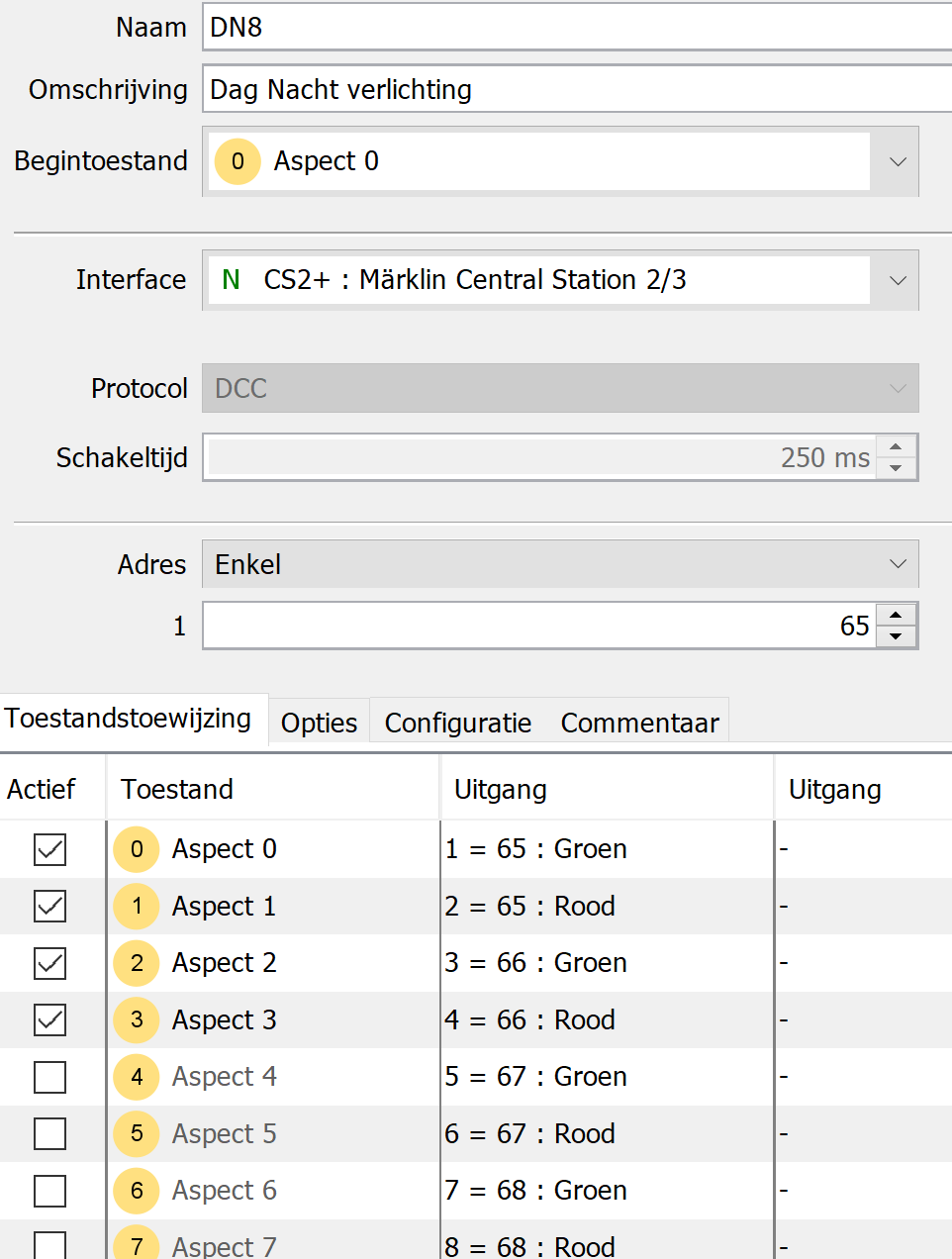Switch to the Opties tab
This screenshot has width=952, height=1259.
click(x=319, y=724)
